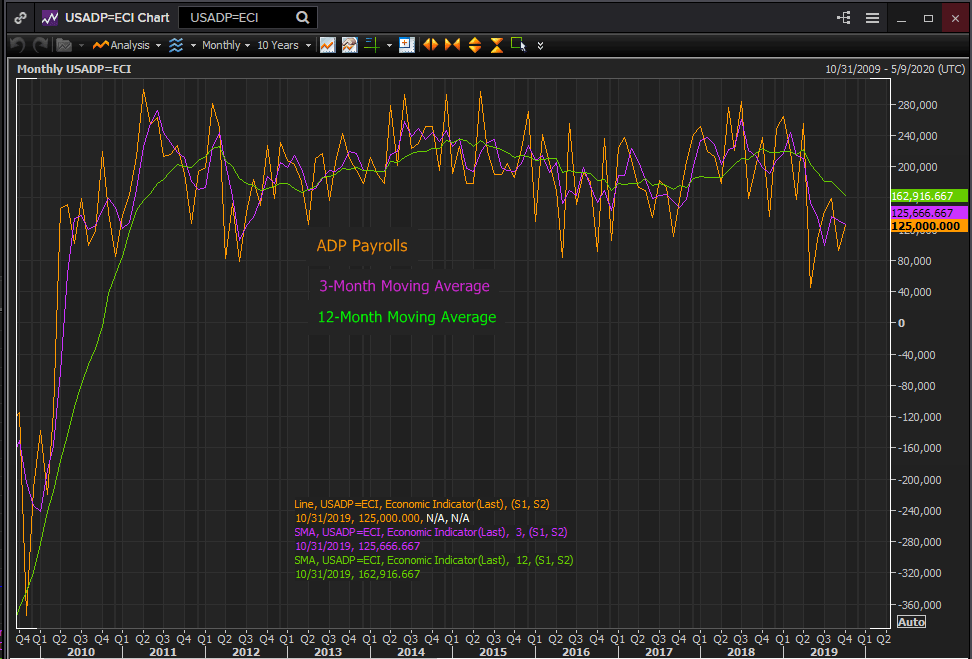Expand the toolbar overflow chevron
The image size is (972, 659).
pyautogui.click(x=541, y=45)
